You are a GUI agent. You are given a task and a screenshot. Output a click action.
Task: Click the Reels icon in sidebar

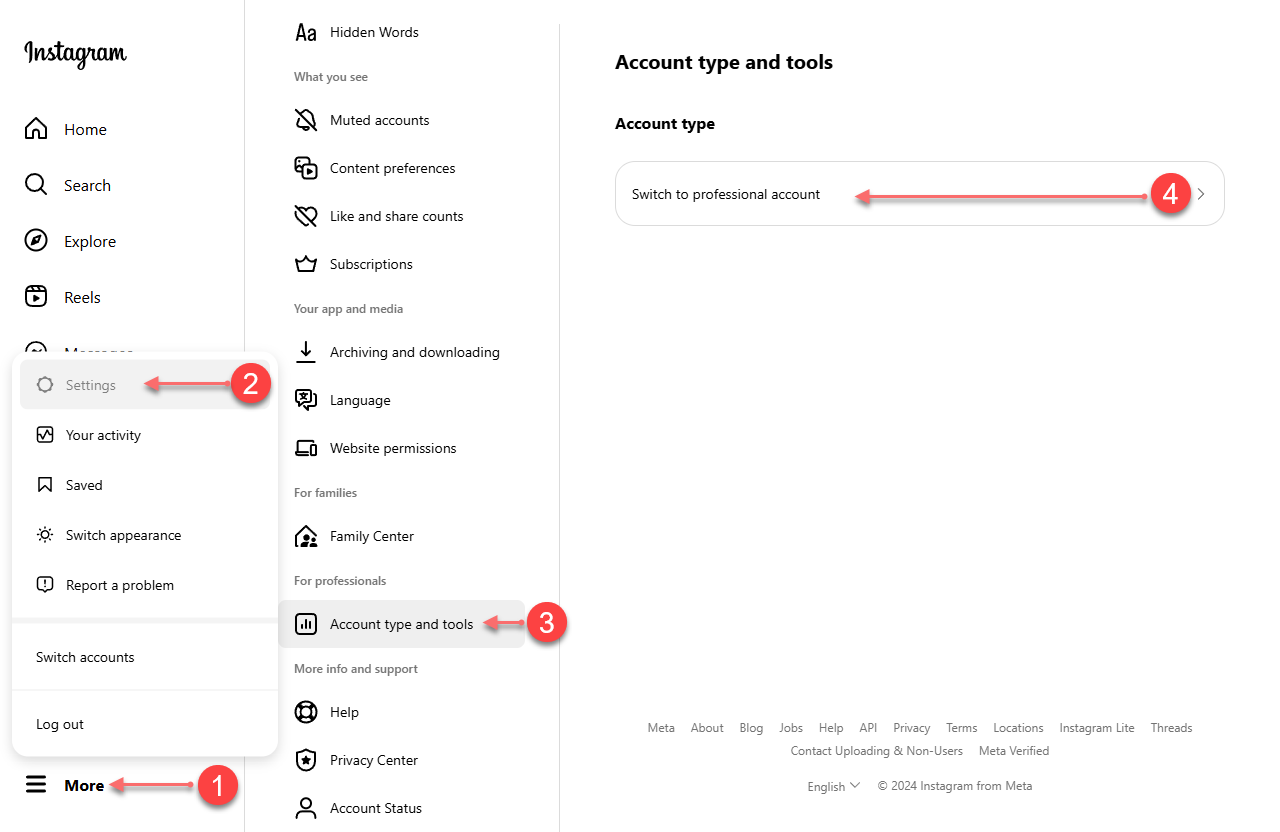36,297
